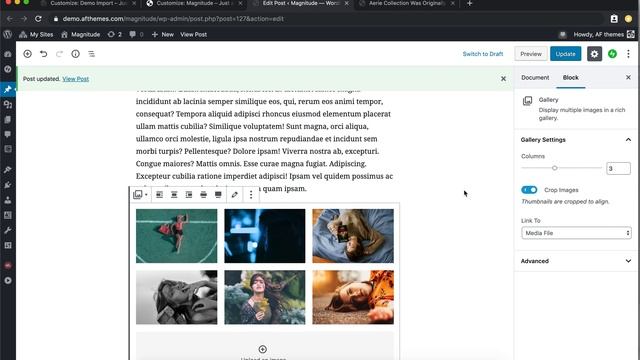Open the block navigation list icon

(91, 54)
